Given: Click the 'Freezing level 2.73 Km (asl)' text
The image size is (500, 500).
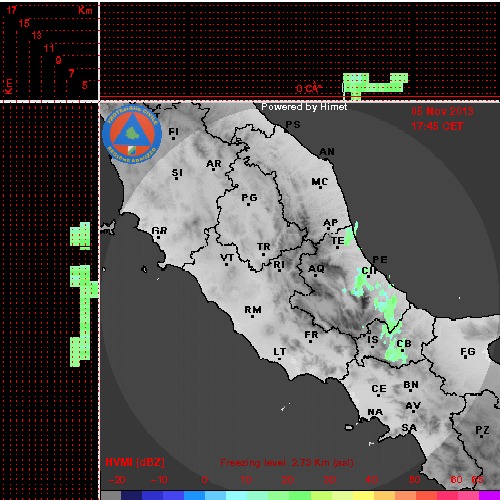Looking at the screenshot, I should coord(287,463).
